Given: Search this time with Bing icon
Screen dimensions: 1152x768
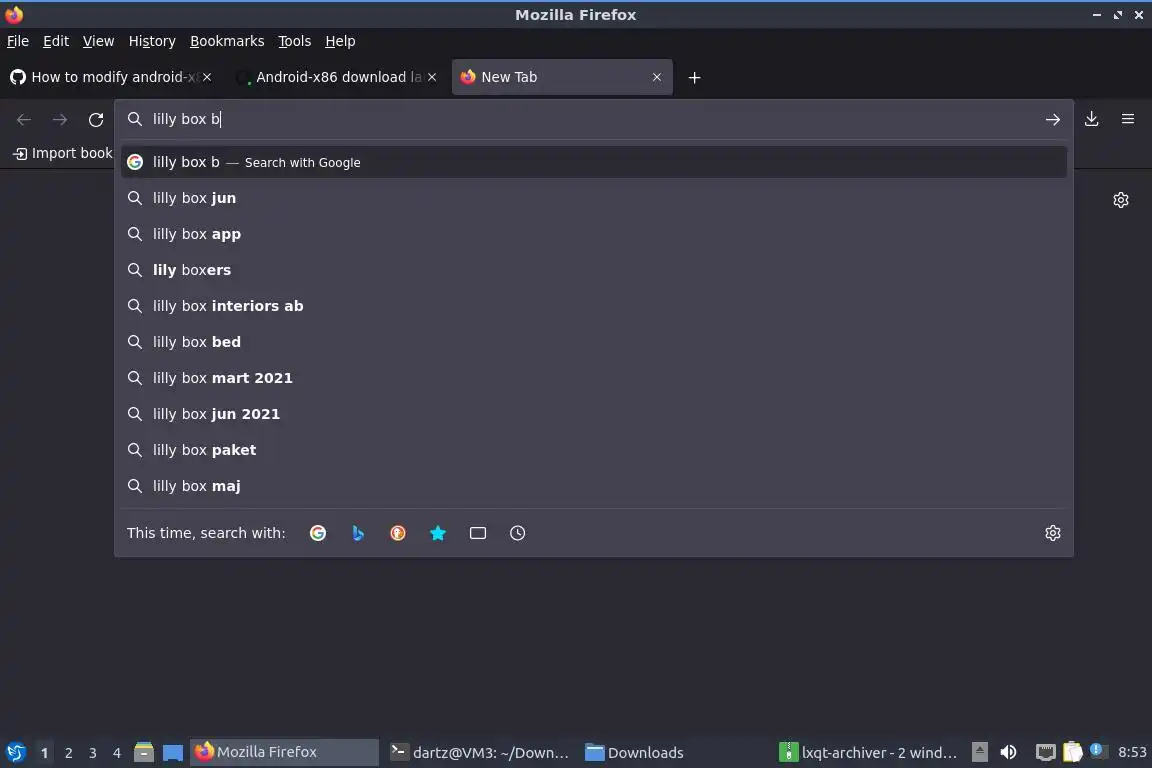Looking at the screenshot, I should tap(358, 533).
